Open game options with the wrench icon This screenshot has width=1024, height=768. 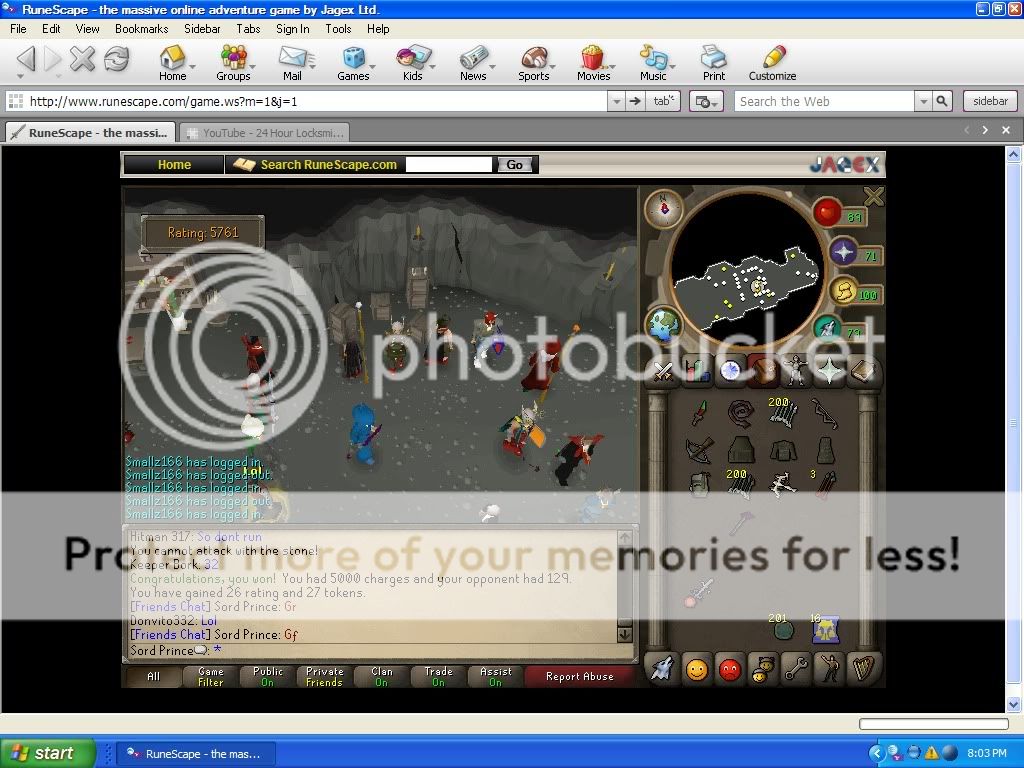(x=796, y=670)
